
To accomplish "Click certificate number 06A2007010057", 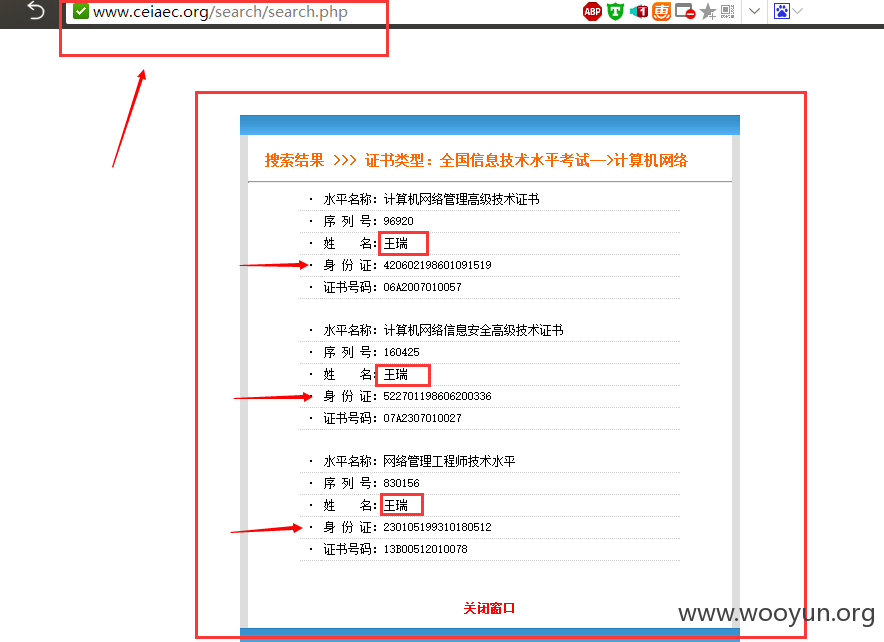I will 422,287.
